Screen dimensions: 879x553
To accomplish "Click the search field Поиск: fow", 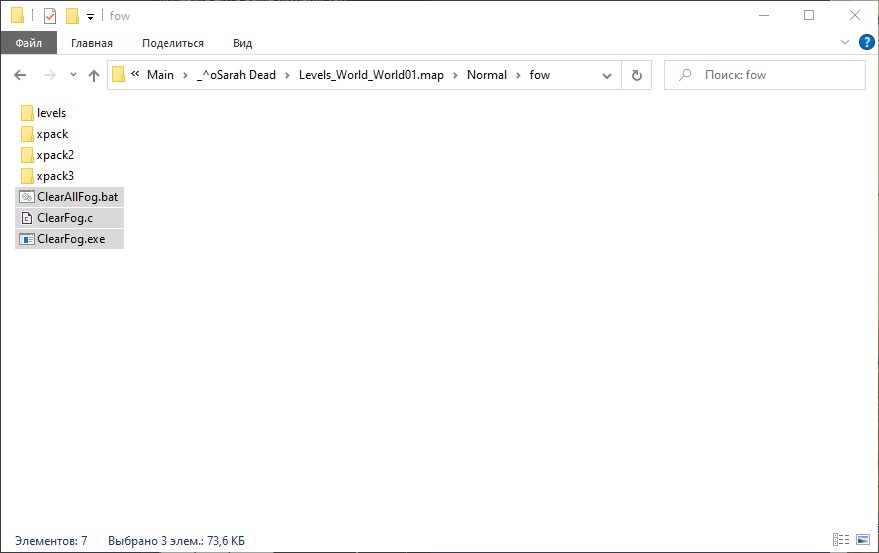I will click(770, 75).
